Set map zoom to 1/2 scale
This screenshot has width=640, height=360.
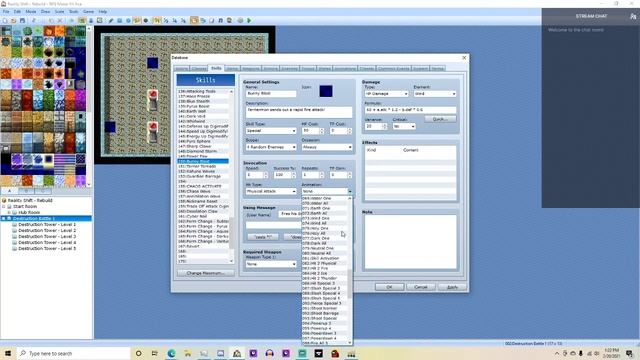coord(165,20)
